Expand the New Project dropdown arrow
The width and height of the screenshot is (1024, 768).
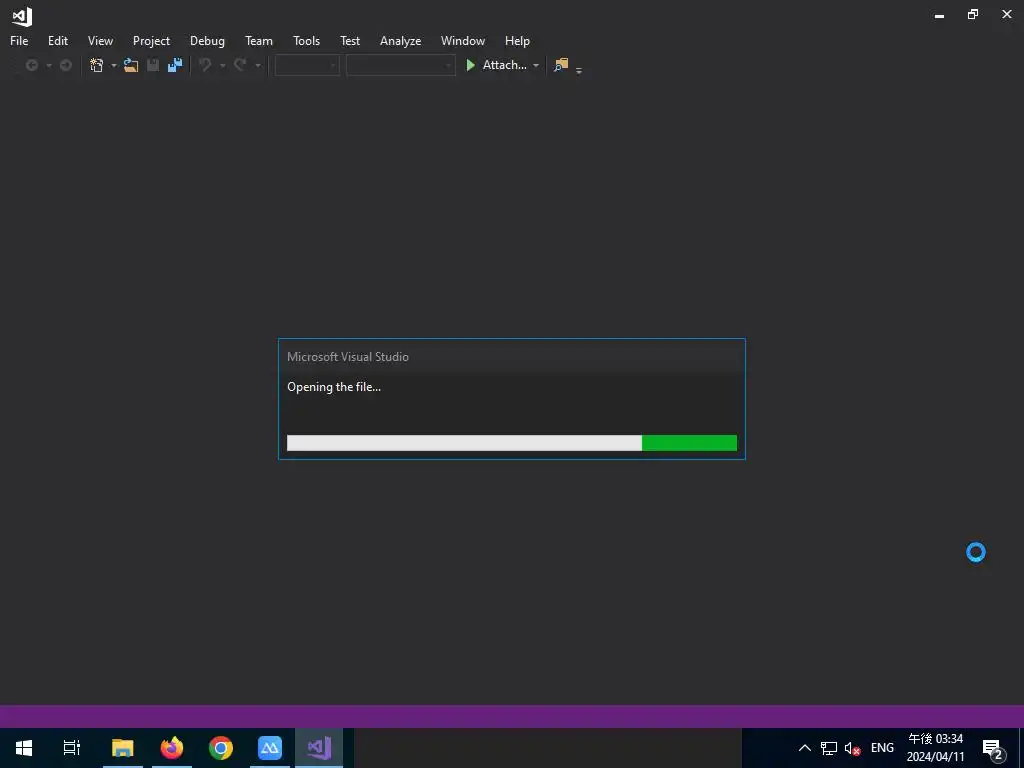click(114, 66)
